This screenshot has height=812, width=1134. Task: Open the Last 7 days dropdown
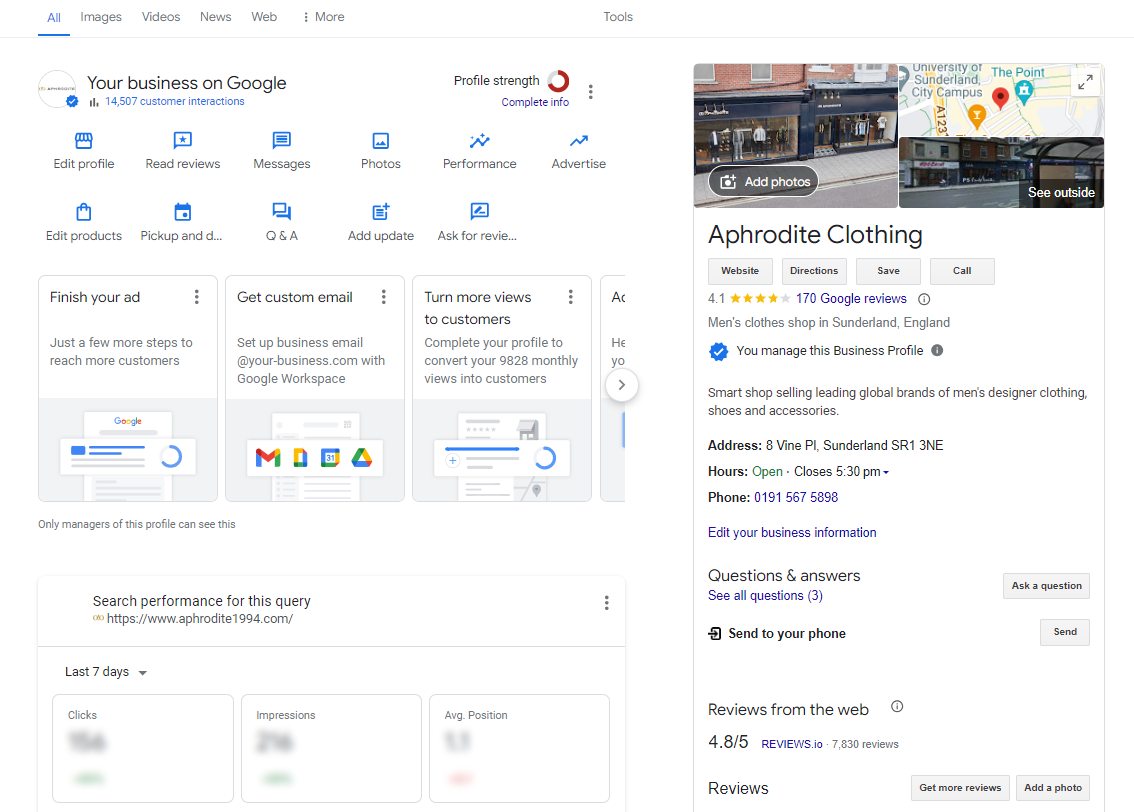106,672
